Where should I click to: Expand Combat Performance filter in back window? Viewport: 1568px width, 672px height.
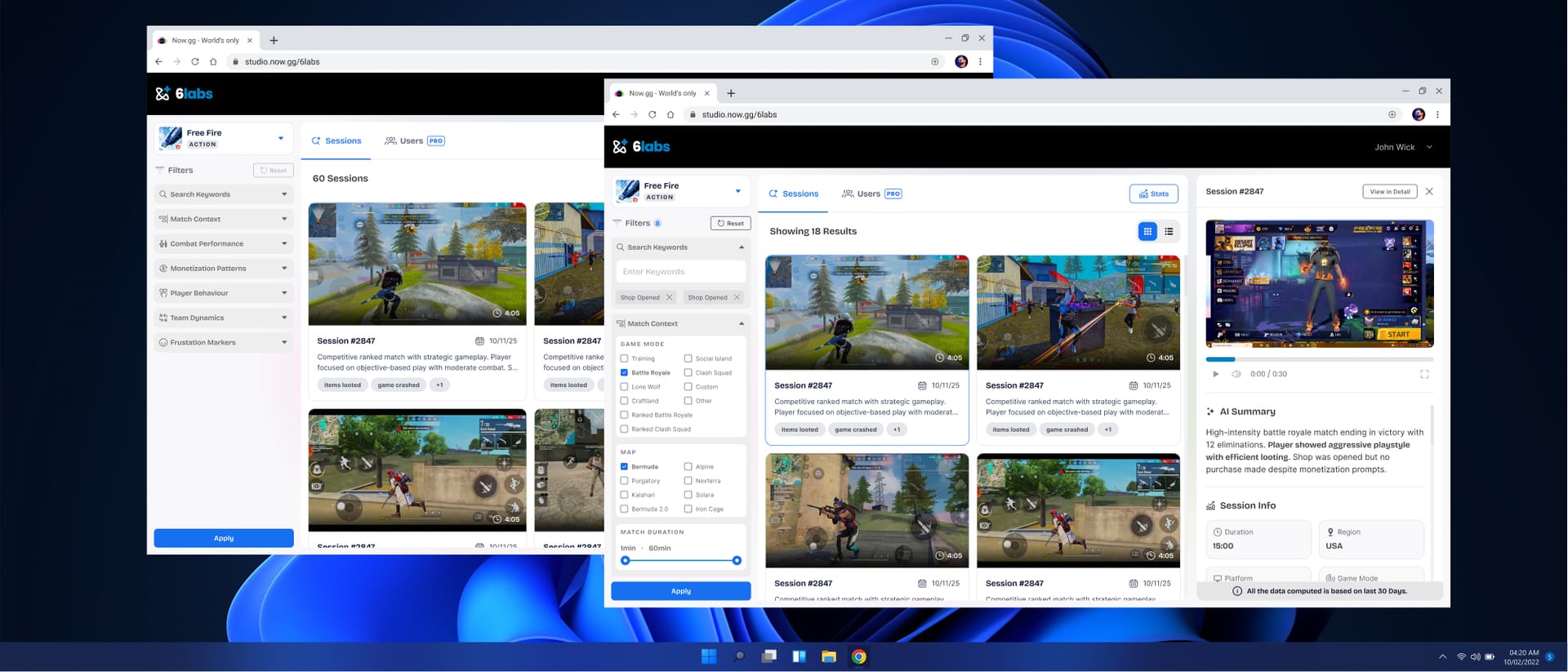click(x=224, y=243)
